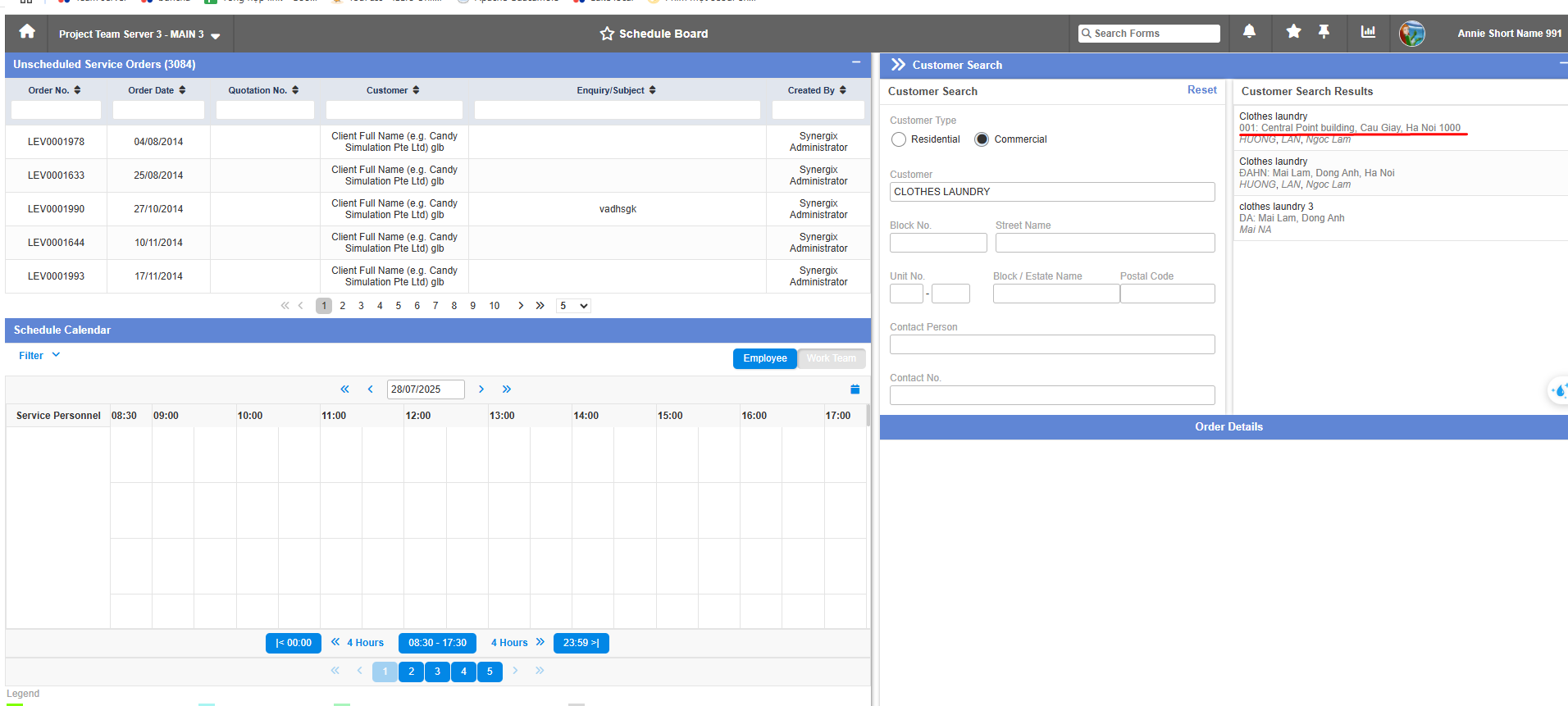Go to next calendar day
This screenshot has width=1568, height=706.
pyautogui.click(x=481, y=389)
